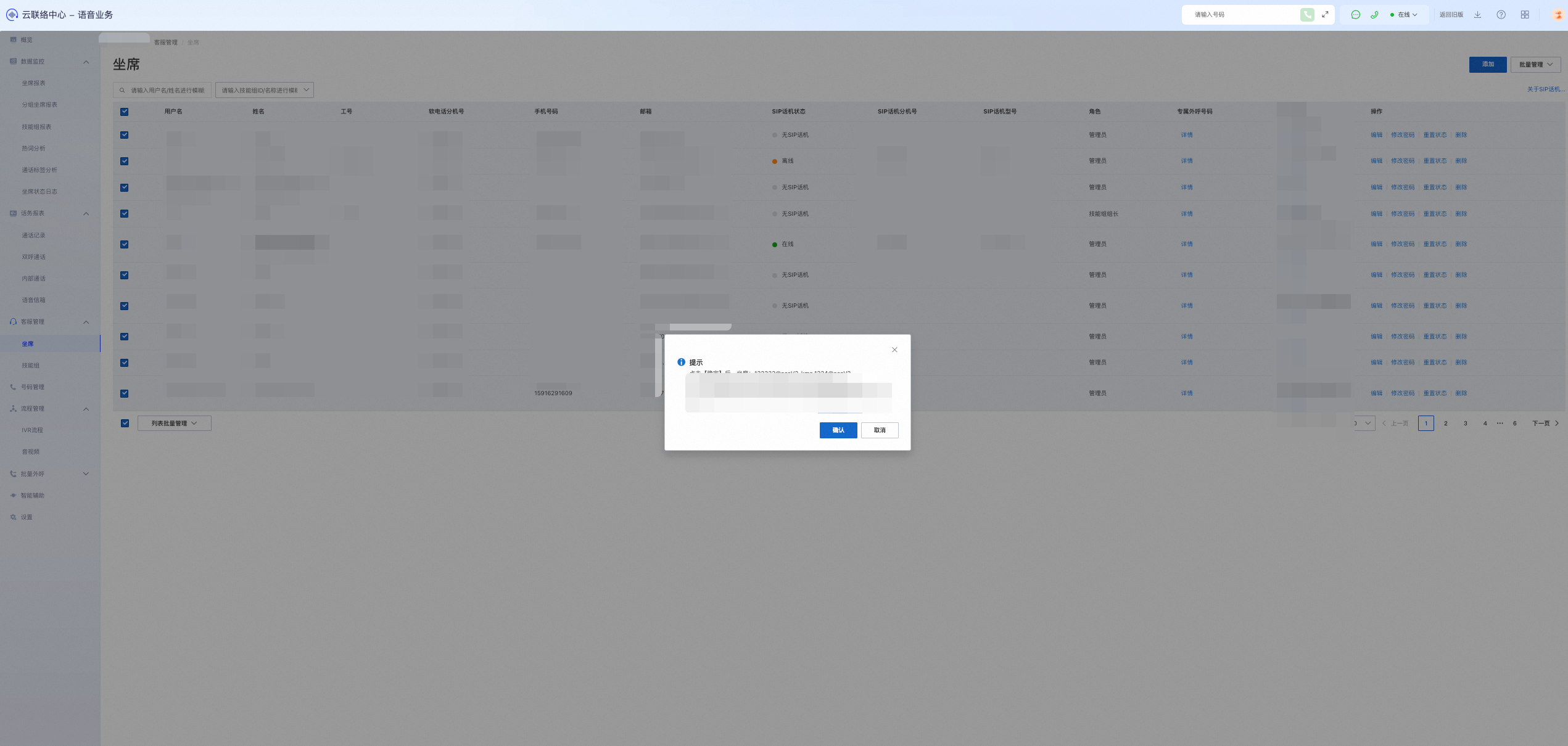This screenshot has height=746, width=1568.
Task: Uncheck the first table row checkbox
Action: coord(125,135)
